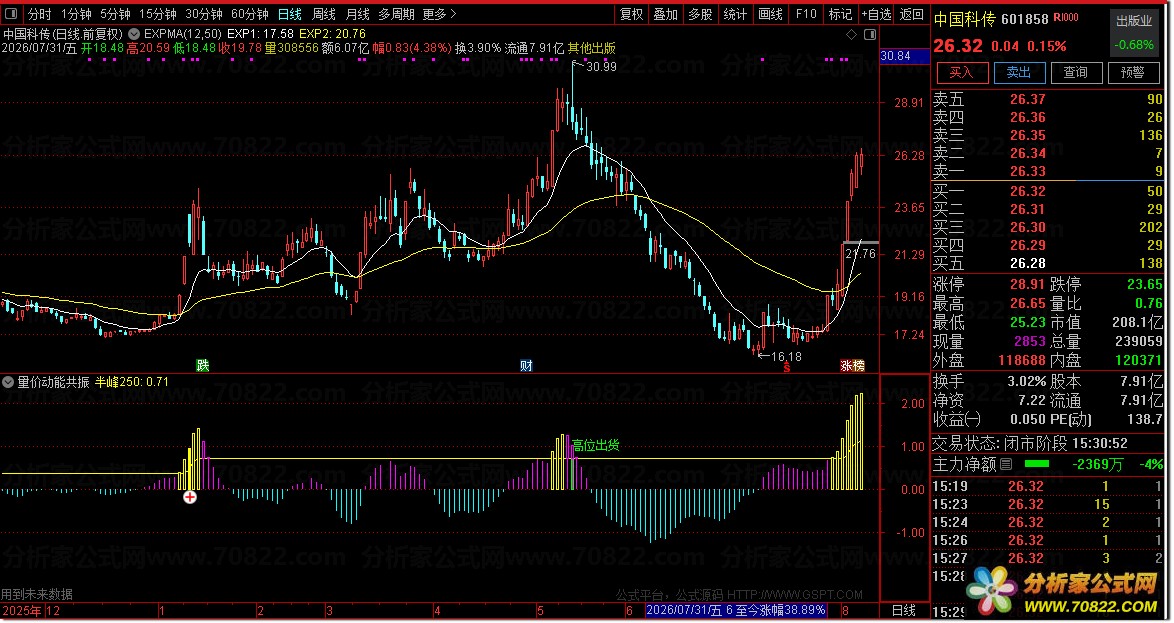Screen dimensions: 1174x623
Task: Click the 交易状态 闭市阶段 status line
Action: pyautogui.click(x=1030, y=443)
